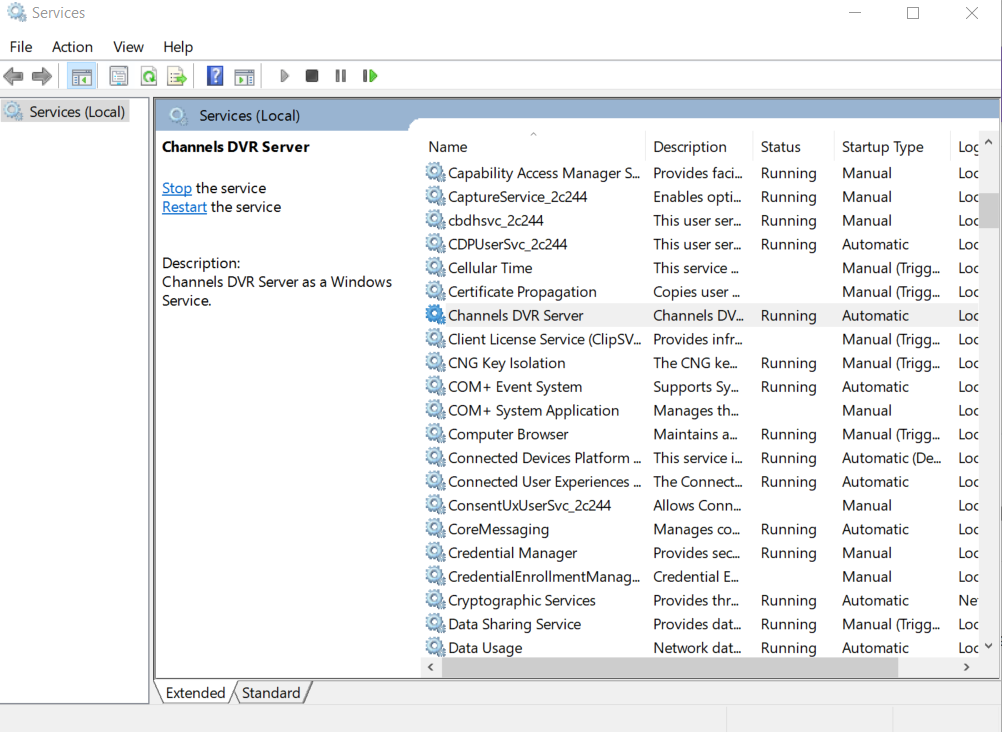Pause the selected service via toolbar icon

tap(339, 75)
